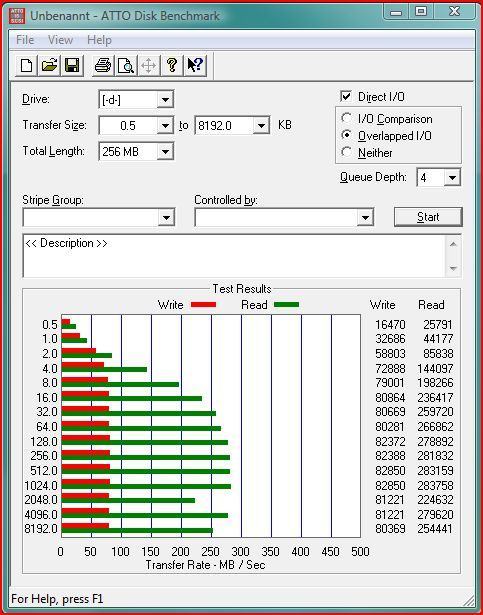Close the ATTO Disk Benchmark window
This screenshot has height=615, width=483.
click(454, 12)
